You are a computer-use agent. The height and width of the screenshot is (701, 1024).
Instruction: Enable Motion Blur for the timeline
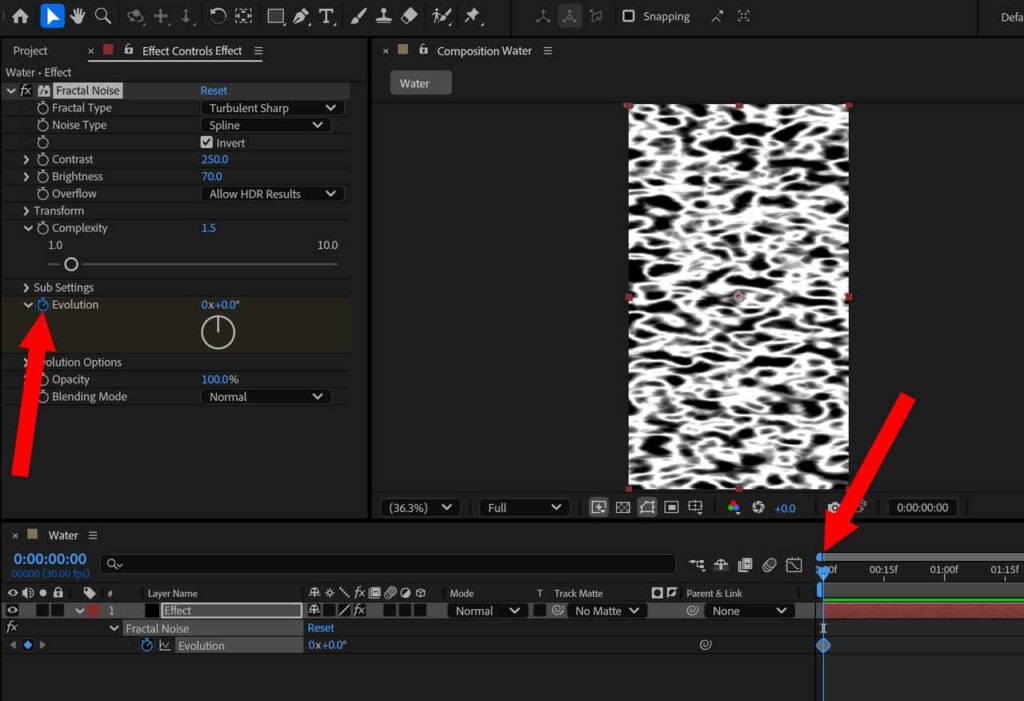click(769, 564)
